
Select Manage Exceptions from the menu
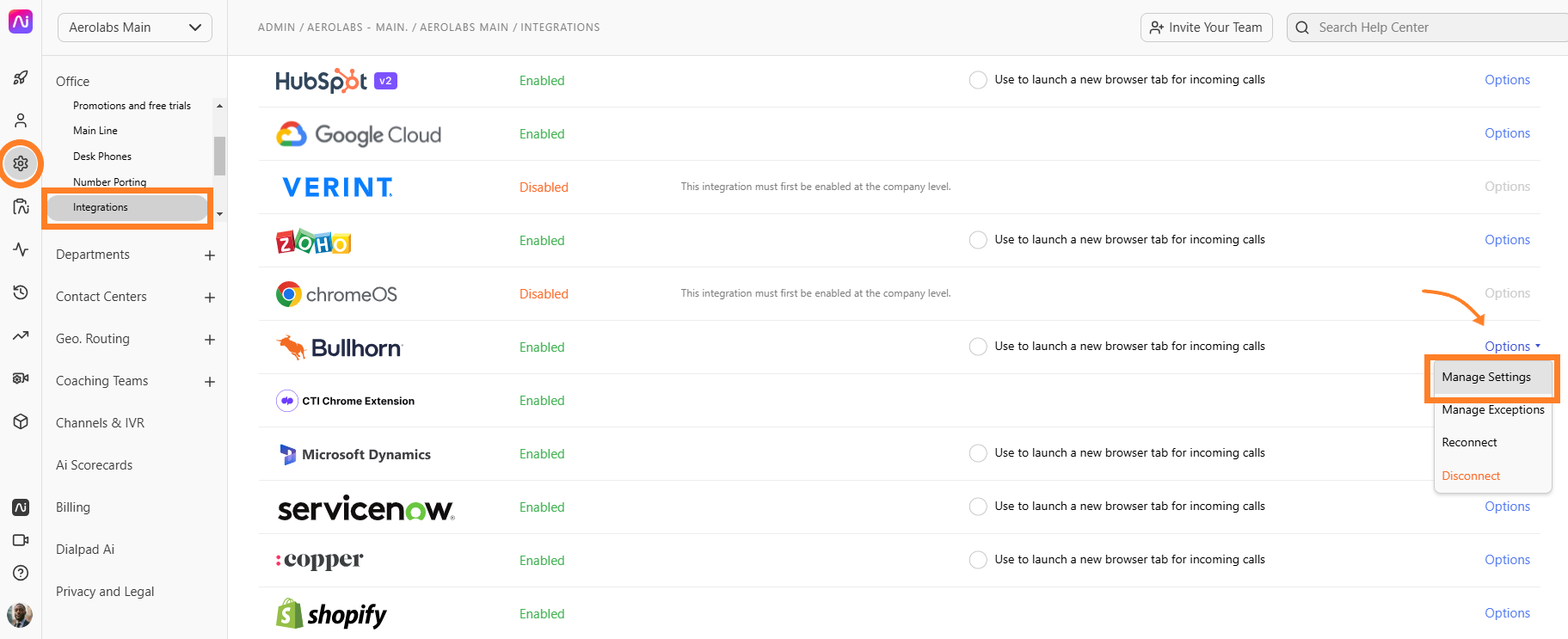[x=1492, y=410]
